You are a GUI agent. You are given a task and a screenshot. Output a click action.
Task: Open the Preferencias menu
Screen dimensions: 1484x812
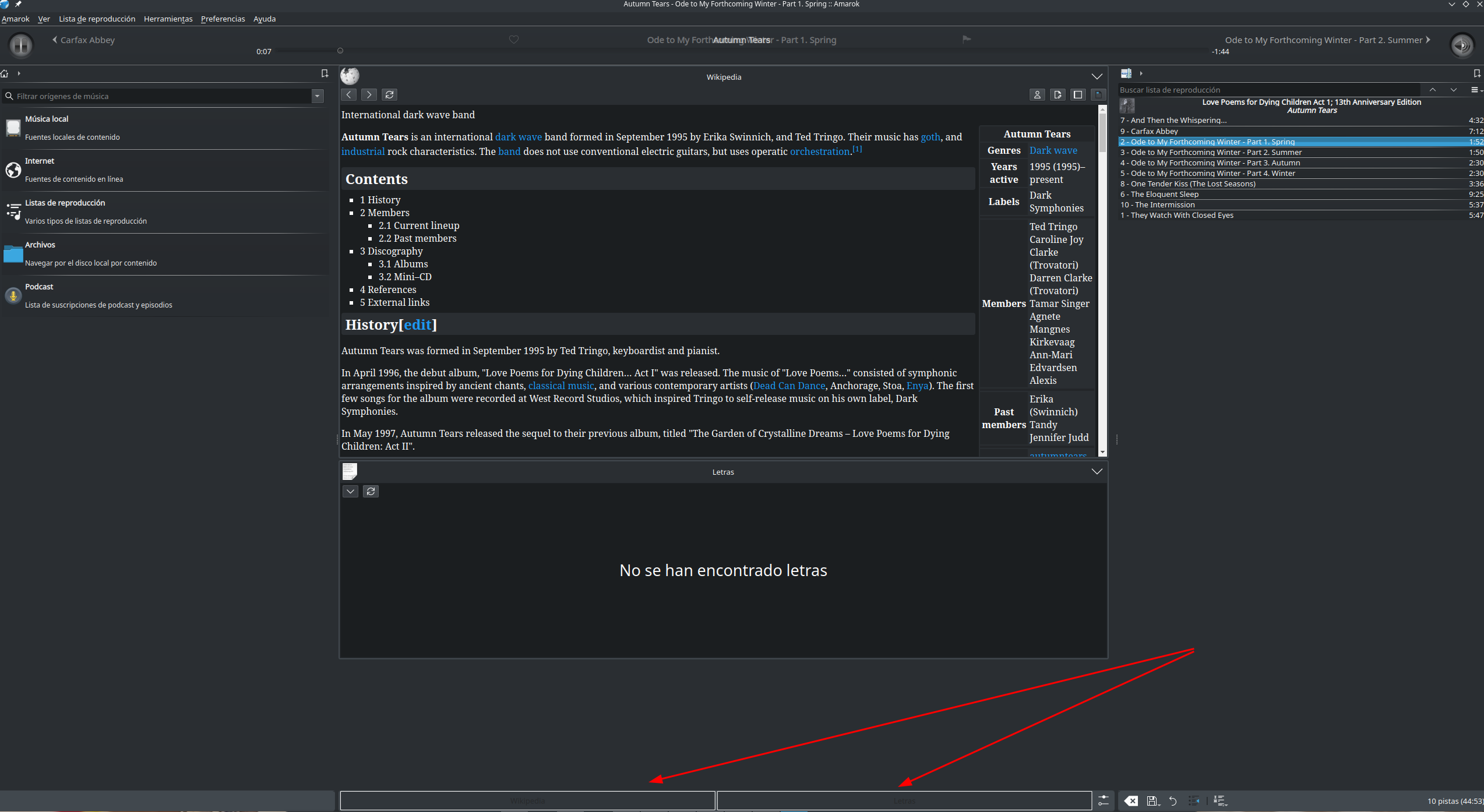click(223, 19)
